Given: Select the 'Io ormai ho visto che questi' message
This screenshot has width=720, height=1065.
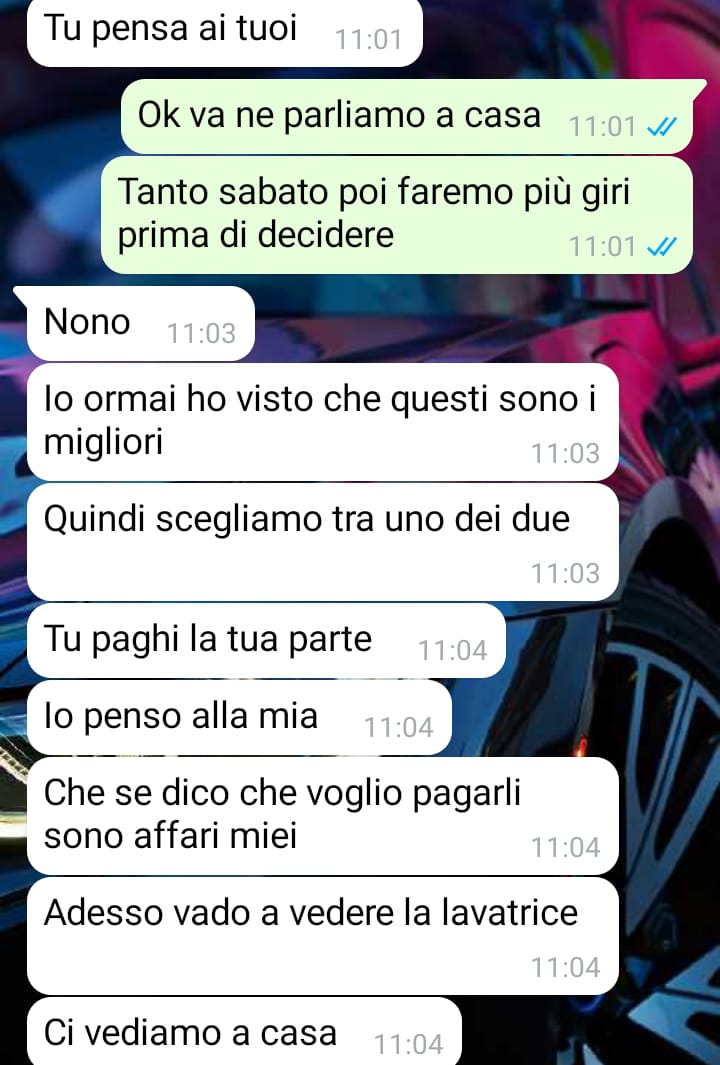Looking at the screenshot, I should click(323, 422).
